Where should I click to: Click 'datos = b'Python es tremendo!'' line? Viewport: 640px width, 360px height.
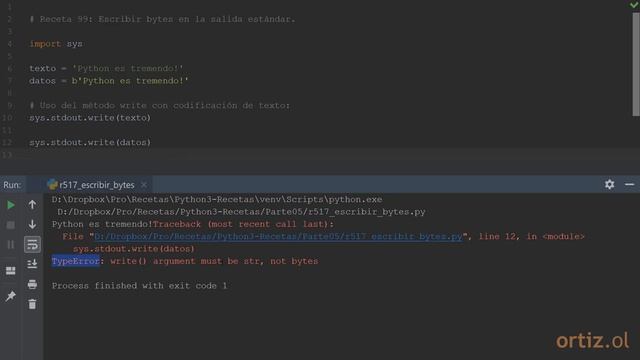(109, 81)
